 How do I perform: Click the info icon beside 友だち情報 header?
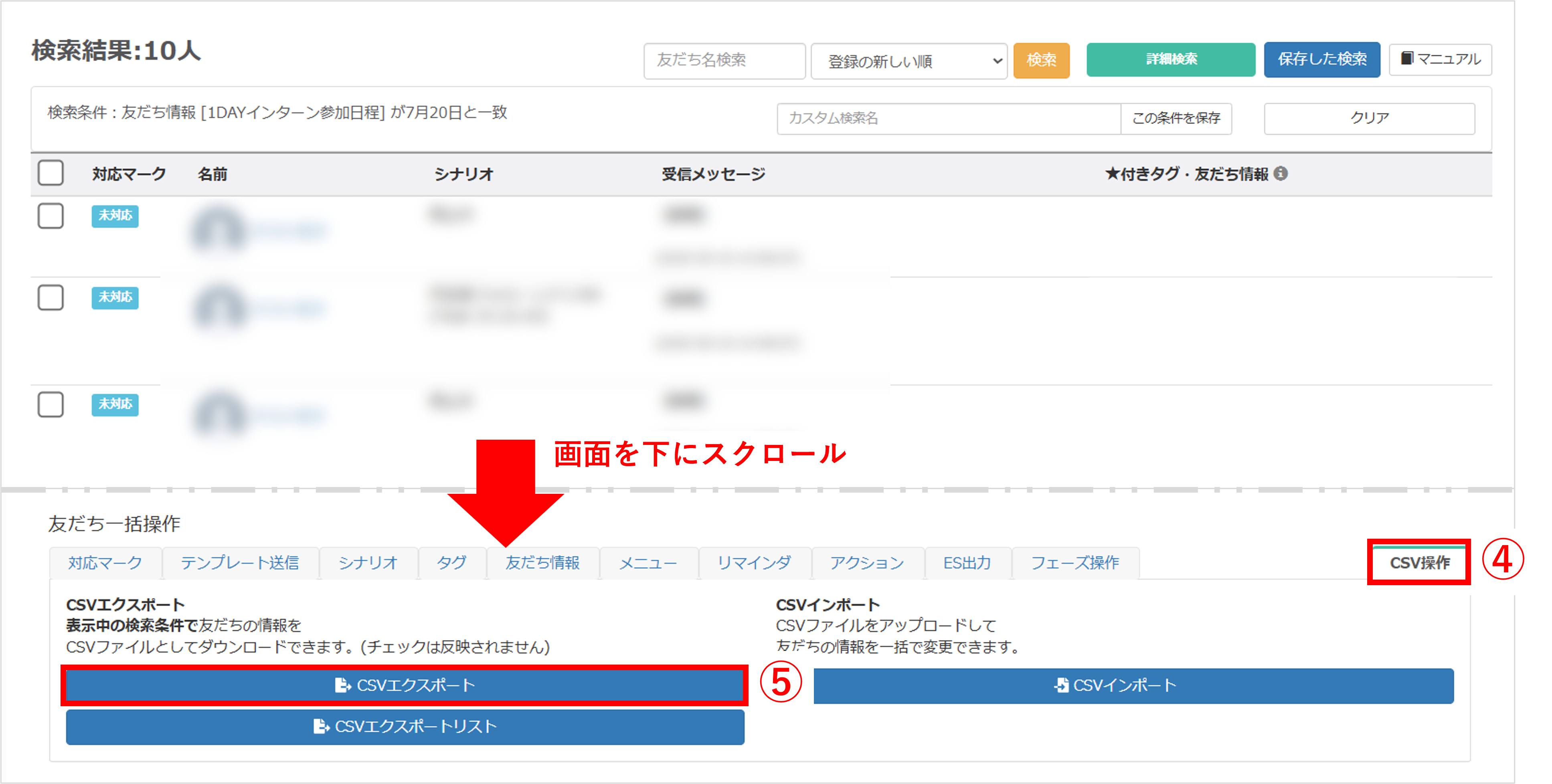1281,174
